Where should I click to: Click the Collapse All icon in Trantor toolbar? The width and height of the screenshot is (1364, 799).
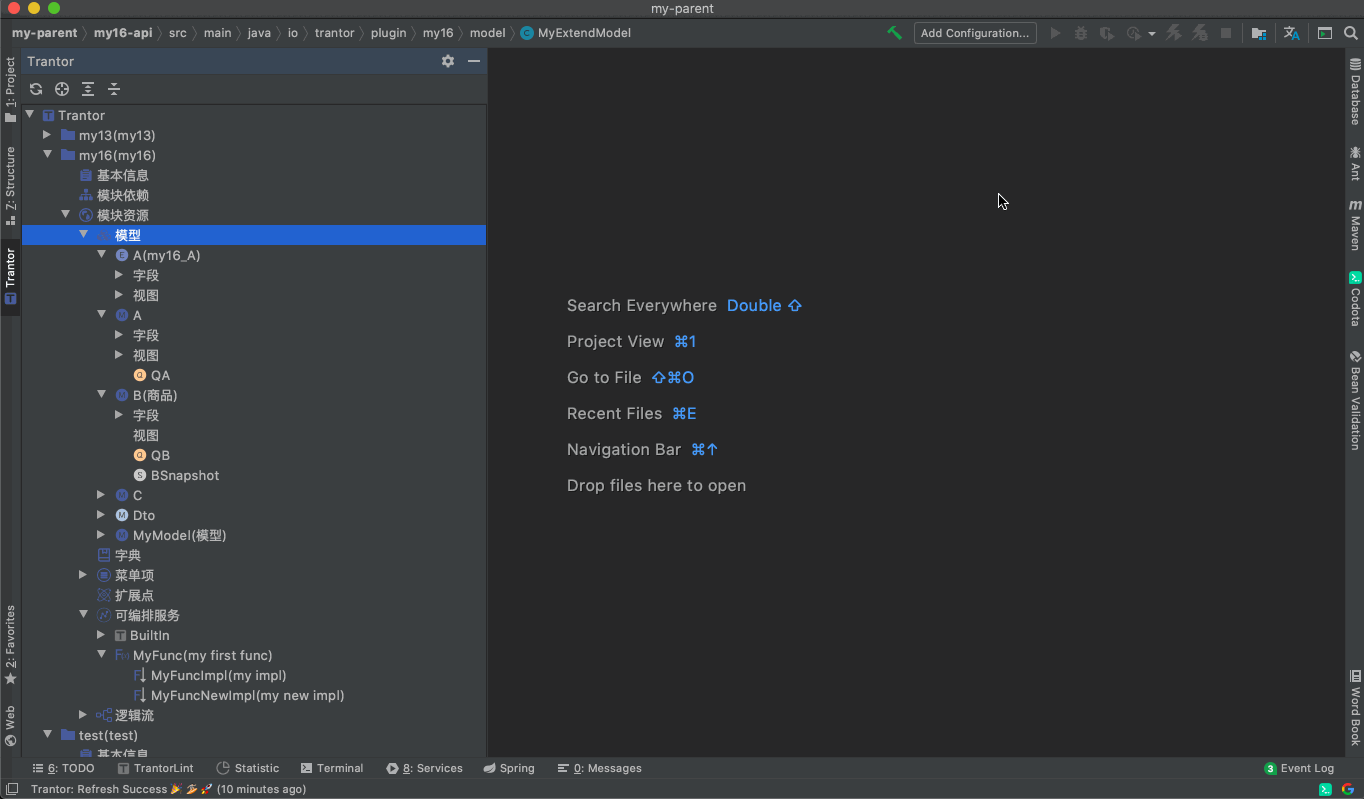pyautogui.click(x=114, y=89)
